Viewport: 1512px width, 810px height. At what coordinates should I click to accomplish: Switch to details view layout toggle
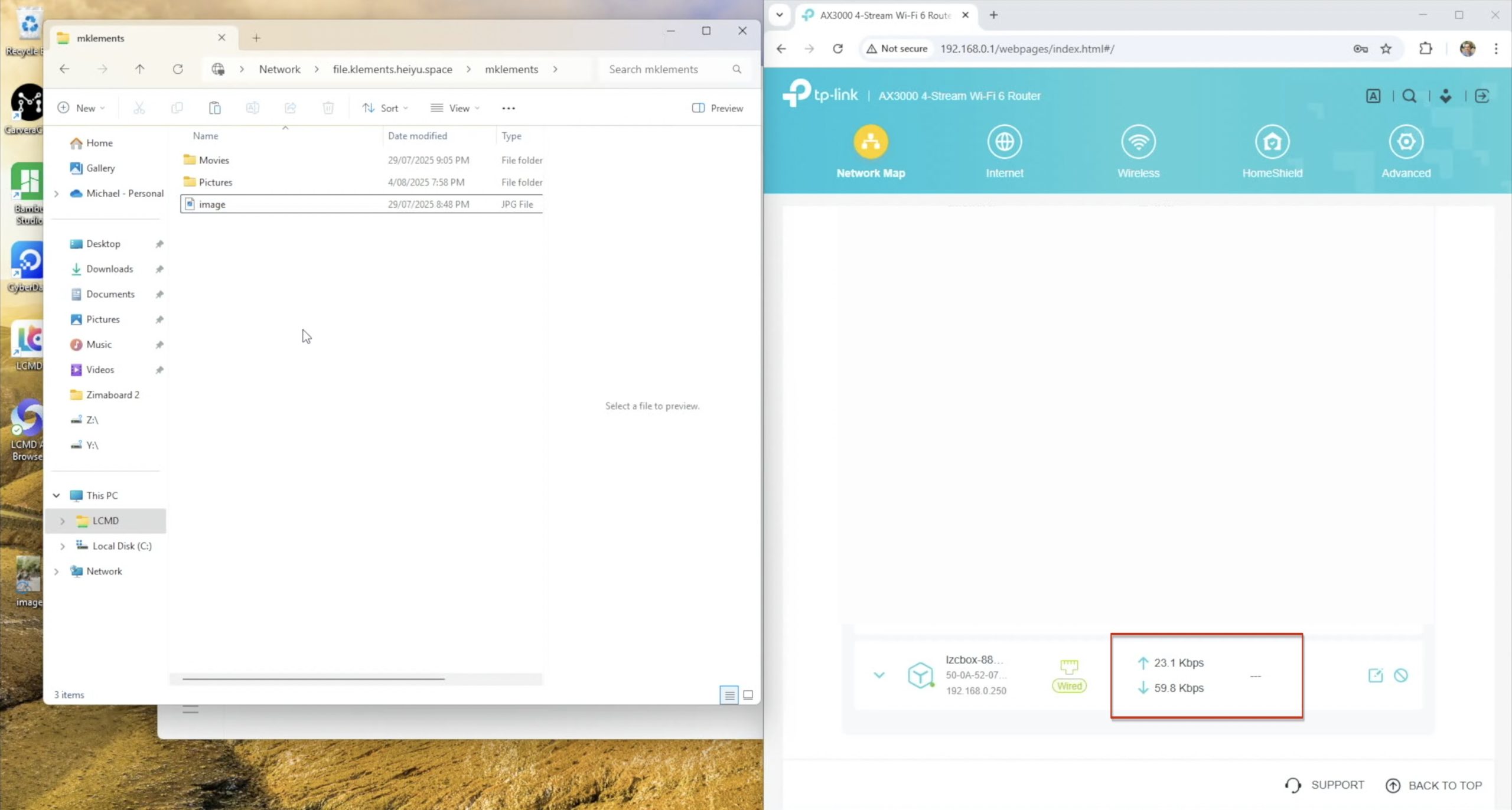(729, 695)
